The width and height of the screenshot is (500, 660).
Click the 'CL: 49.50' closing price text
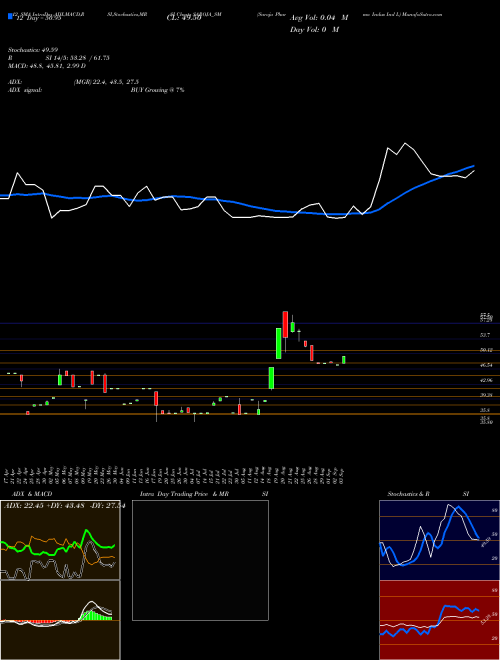pos(183,19)
